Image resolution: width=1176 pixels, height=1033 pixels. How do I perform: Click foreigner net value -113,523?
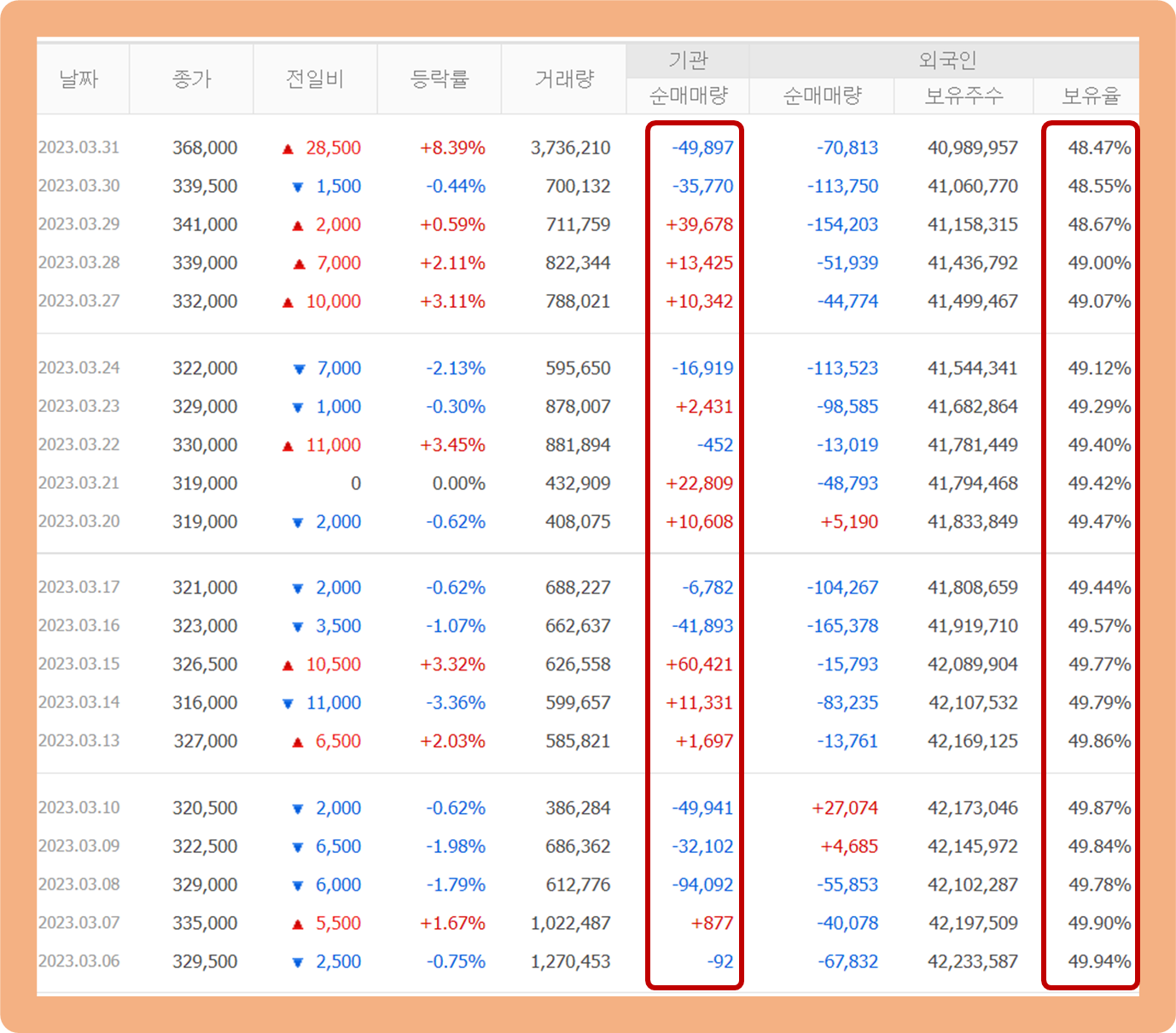pos(843,369)
